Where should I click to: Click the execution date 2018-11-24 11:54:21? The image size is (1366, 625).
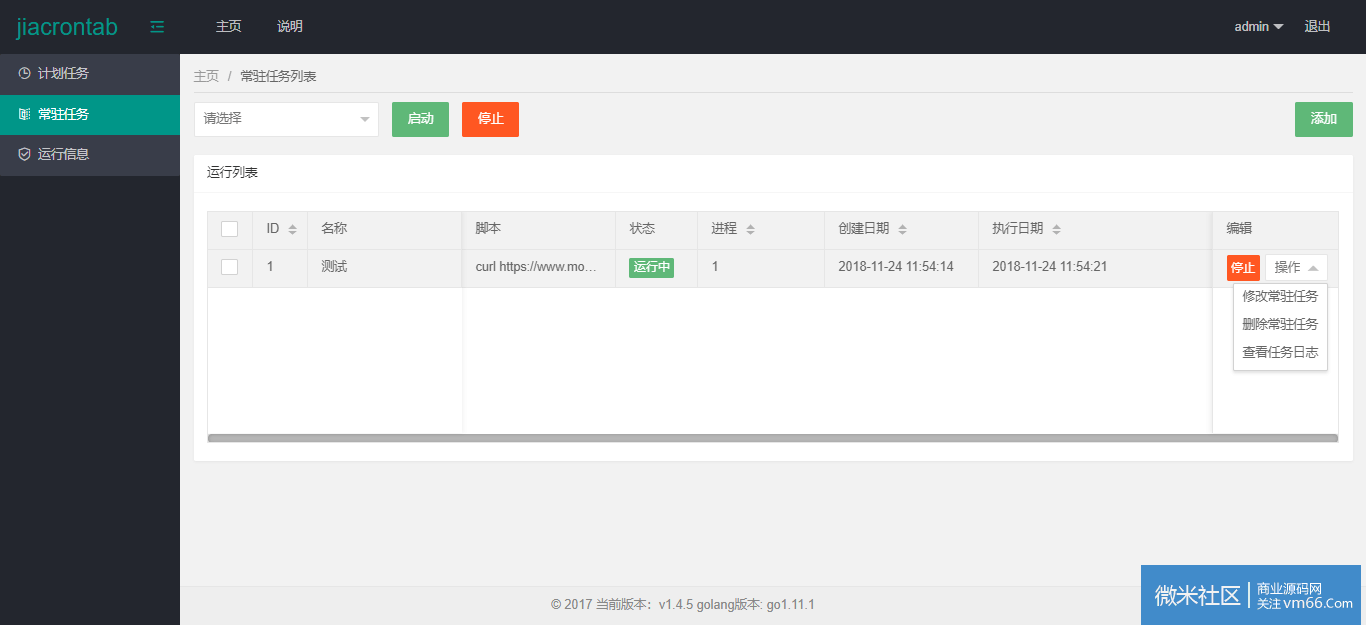pos(1050,267)
